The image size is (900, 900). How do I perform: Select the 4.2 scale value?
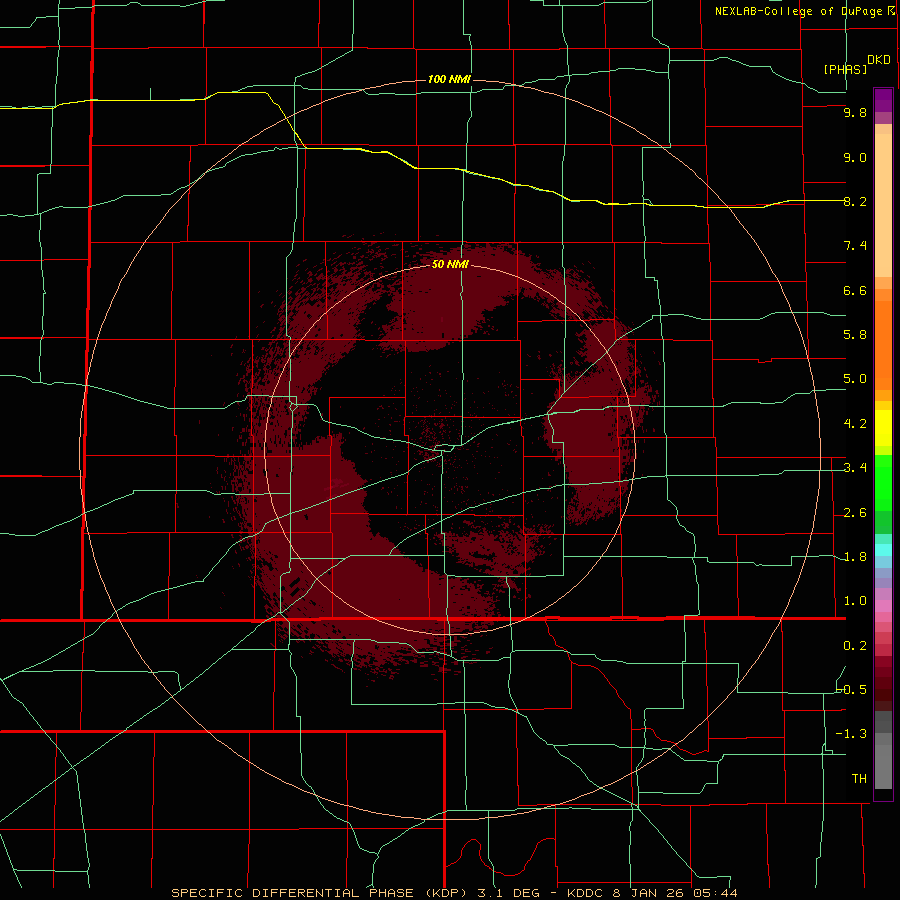[855, 424]
